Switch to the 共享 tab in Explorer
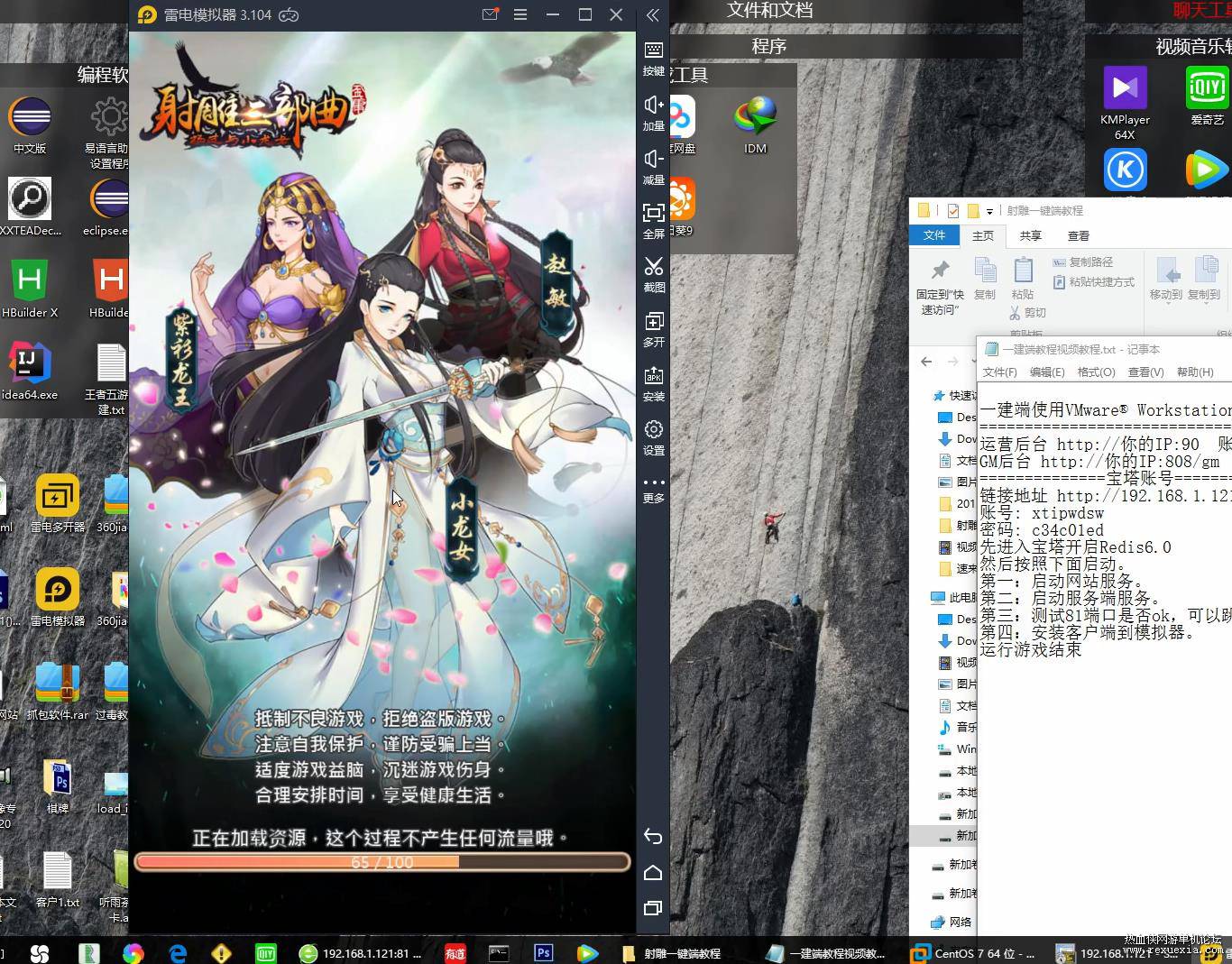 [x=1031, y=235]
